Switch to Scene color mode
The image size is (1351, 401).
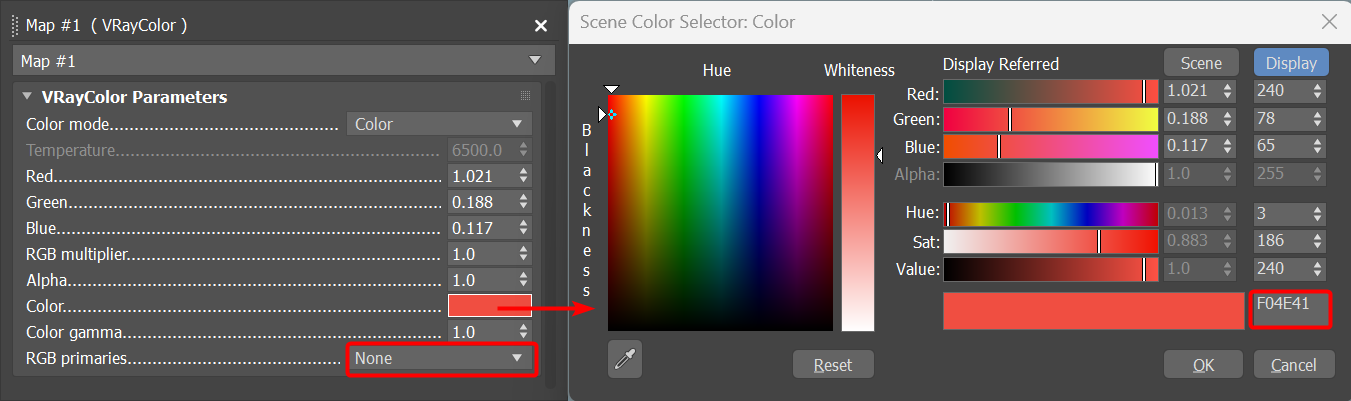(x=1201, y=62)
